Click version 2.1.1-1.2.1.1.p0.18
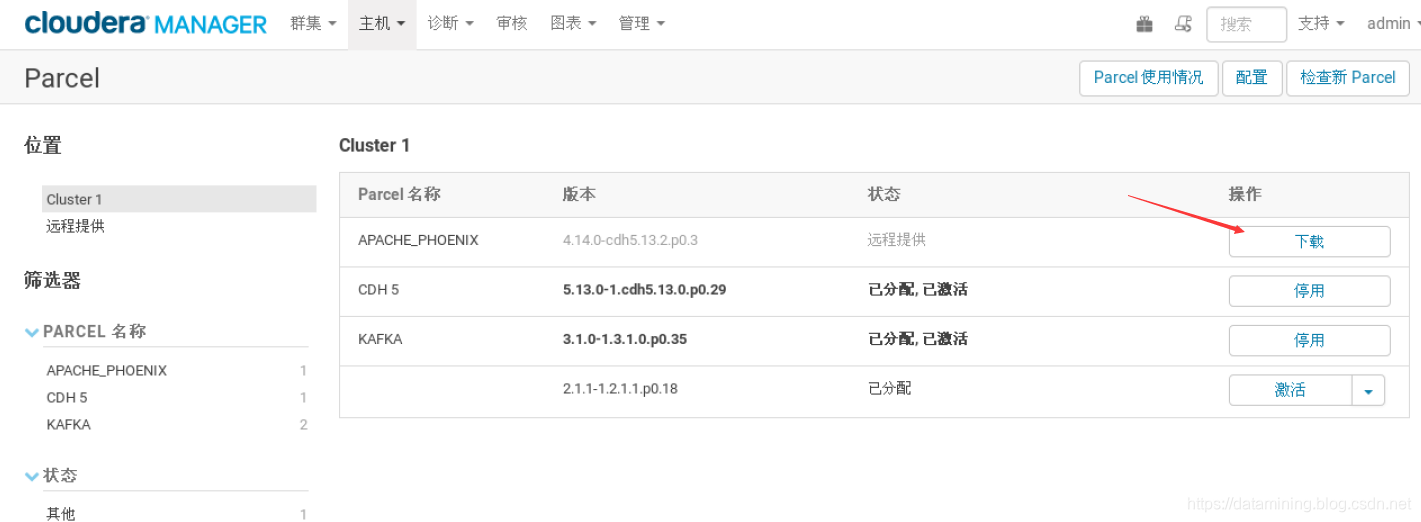Screen dimensions: 1421x522 point(620,388)
